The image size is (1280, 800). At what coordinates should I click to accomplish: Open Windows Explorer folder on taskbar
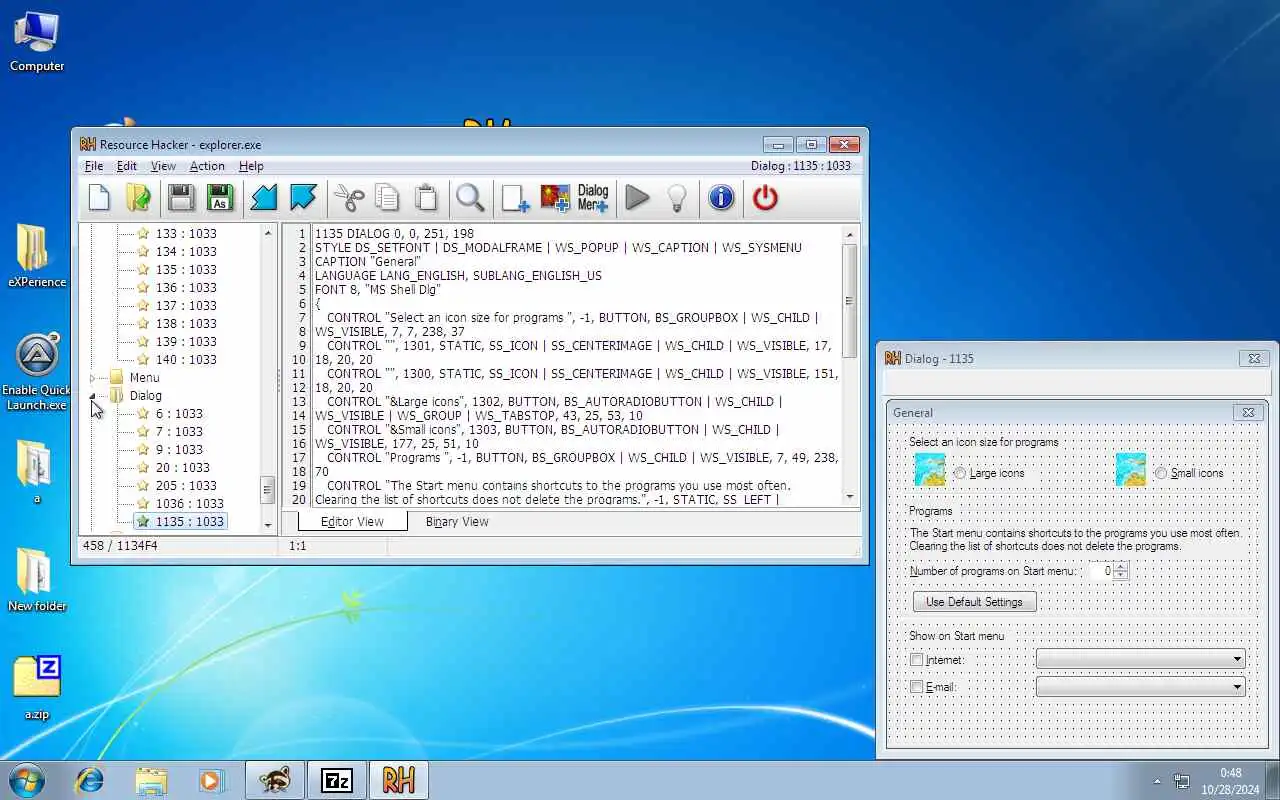point(151,780)
